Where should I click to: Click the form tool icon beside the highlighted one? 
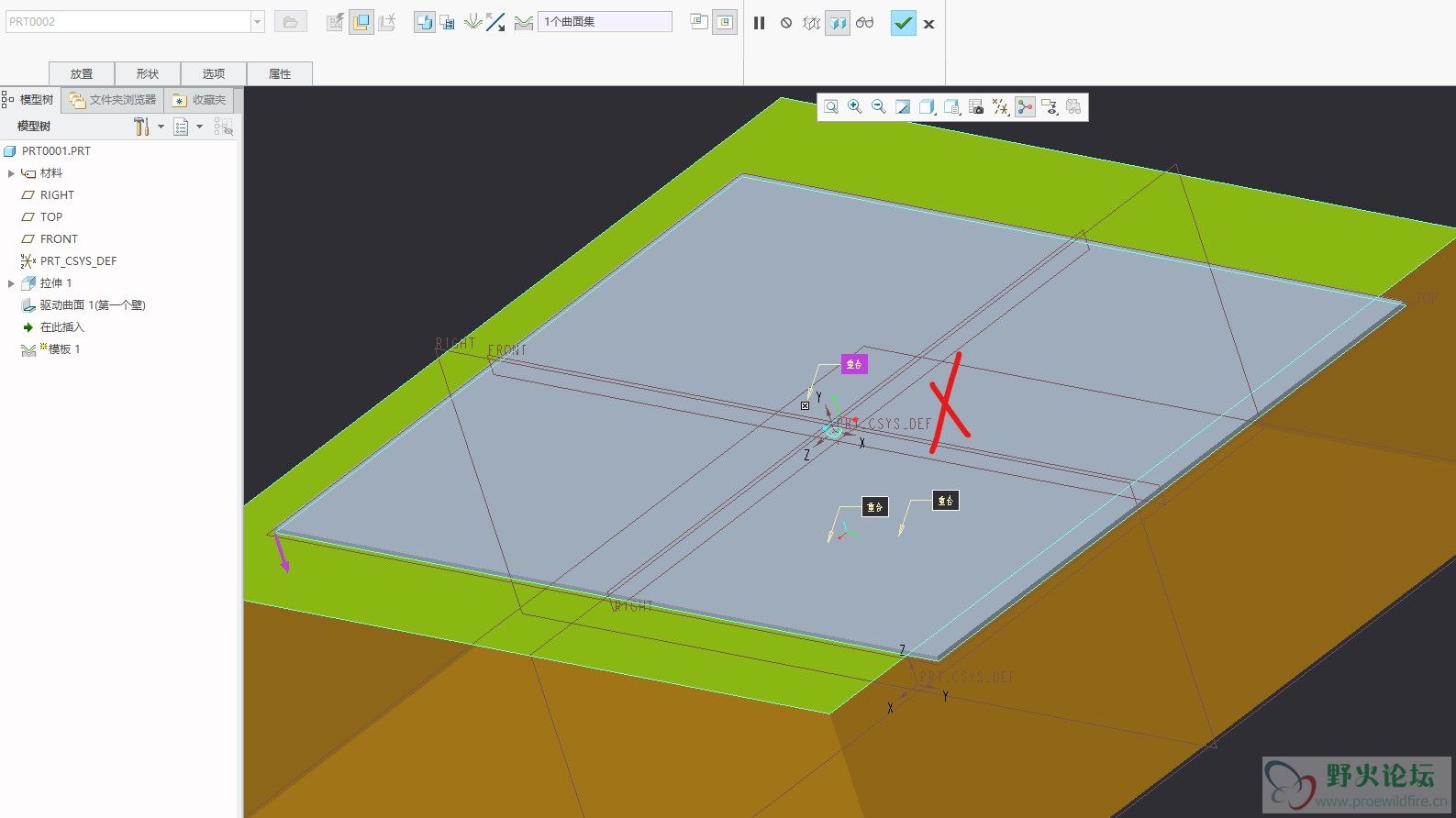point(448,22)
